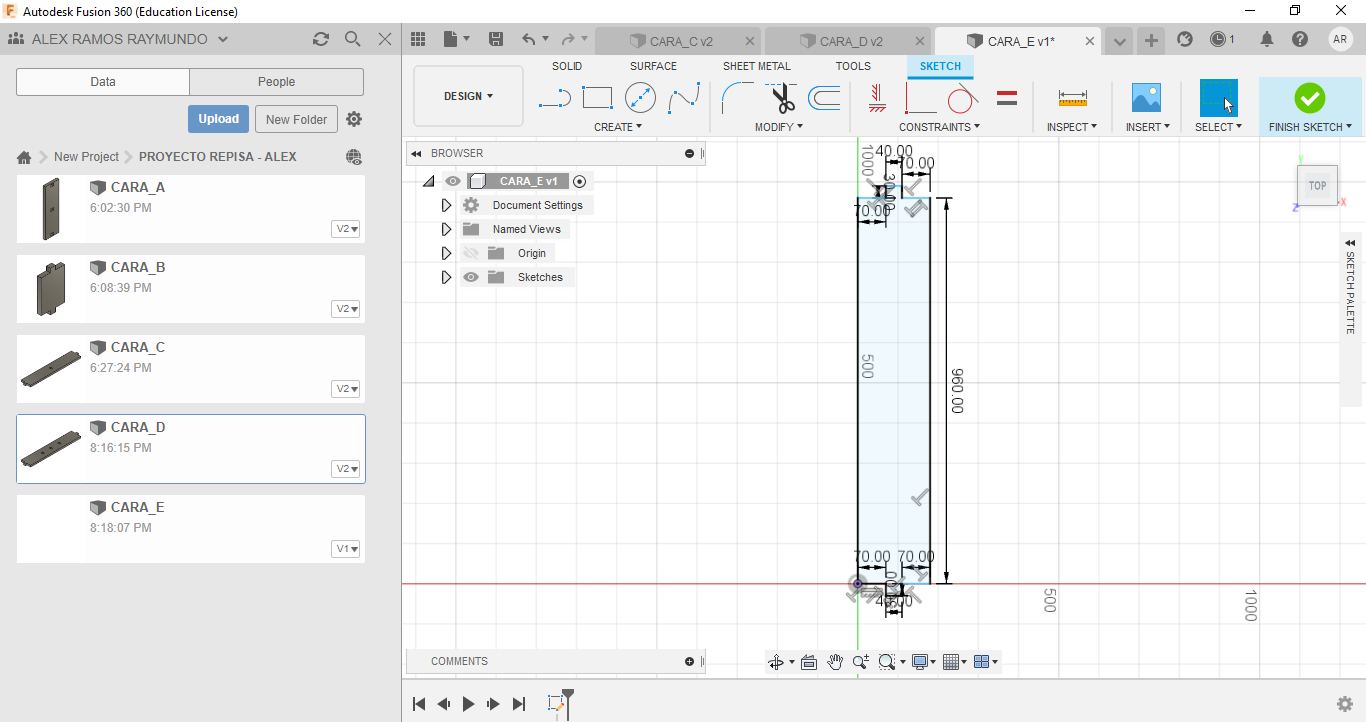
Task: Open version V2 dropdown for CARA_A
Action: [347, 229]
